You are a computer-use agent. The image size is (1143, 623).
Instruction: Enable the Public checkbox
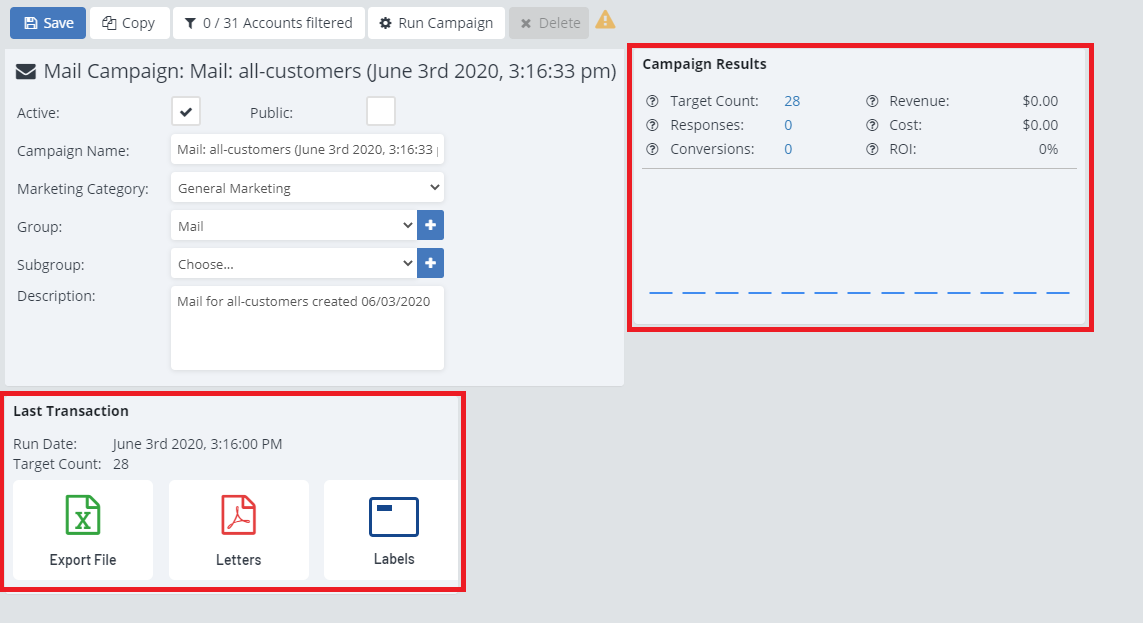pos(381,111)
